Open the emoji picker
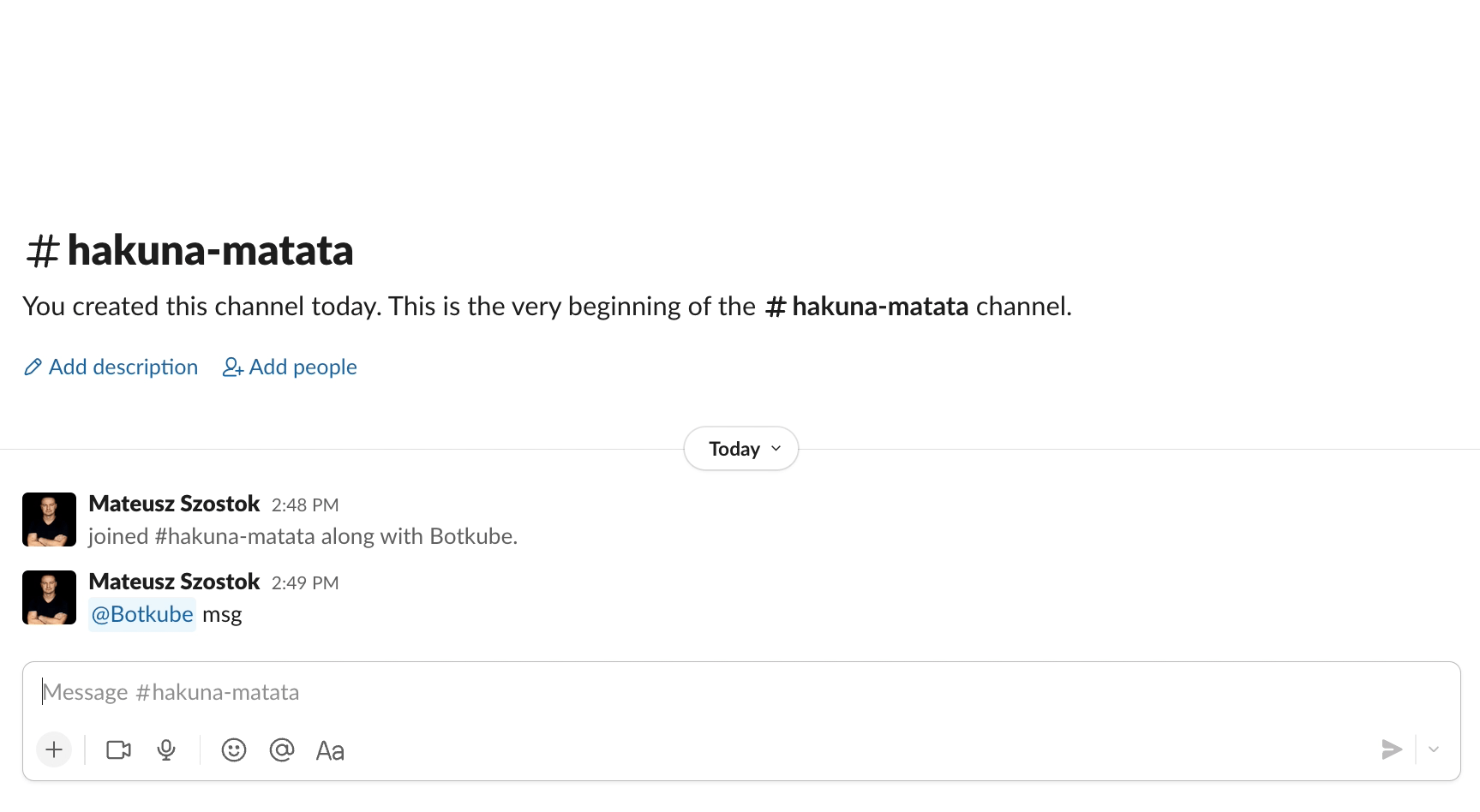This screenshot has width=1480, height=812. (x=234, y=750)
